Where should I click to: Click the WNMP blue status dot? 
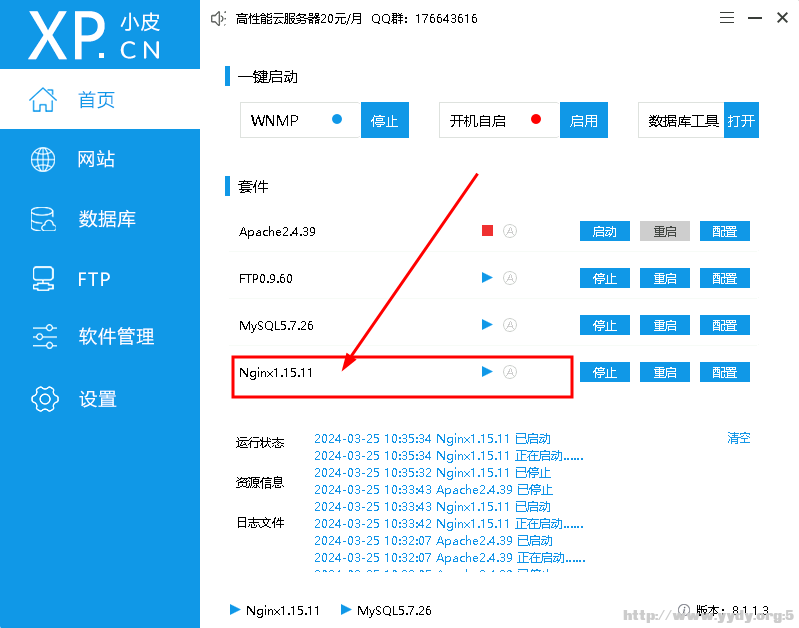[x=337, y=119]
